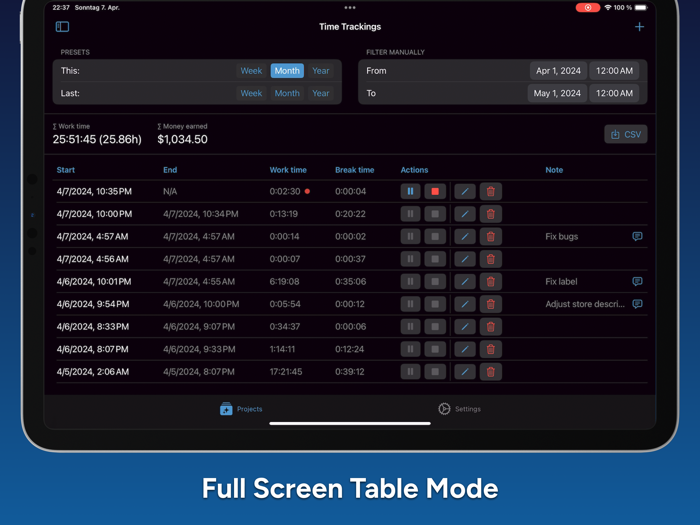The width and height of the screenshot is (700, 525).
Task: Tap the three-dot multitasking menu
Action: pos(350,8)
